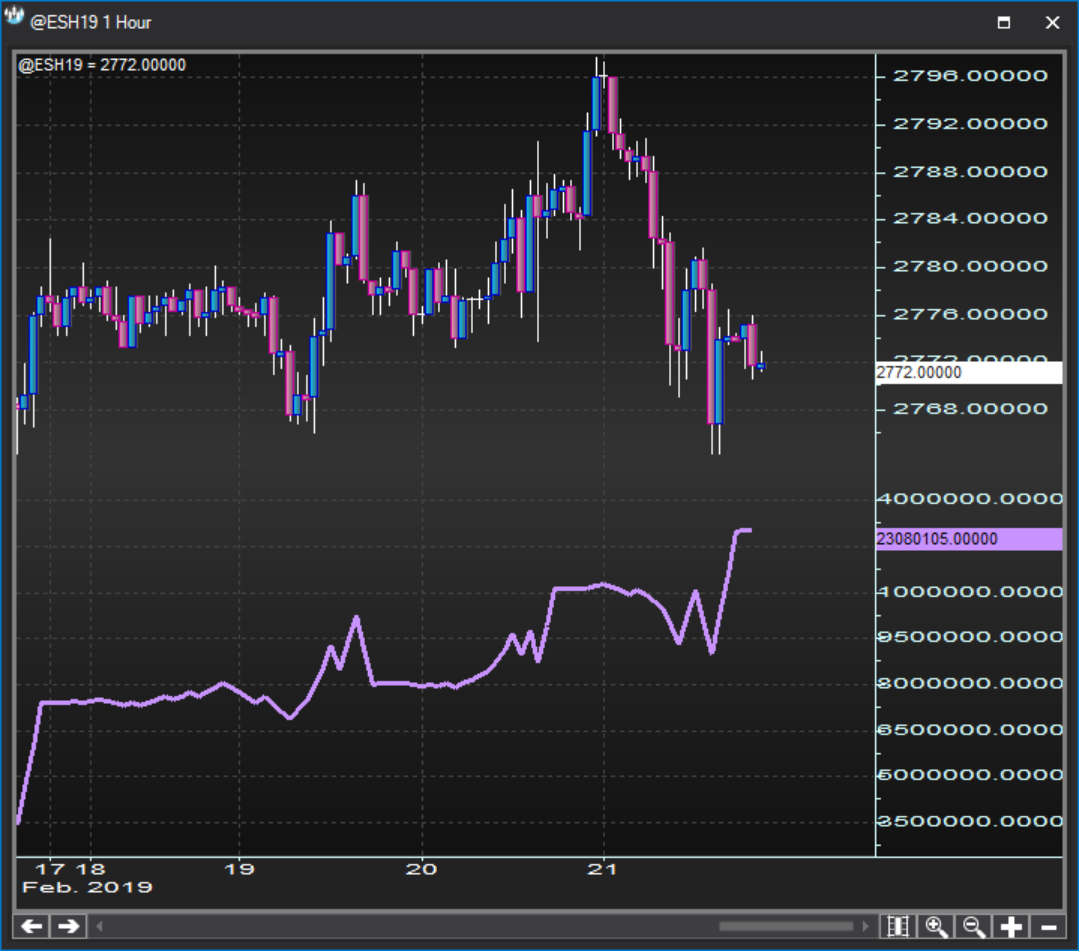Click the minus button in bottom toolbar
The image size is (1079, 951).
[1049, 926]
